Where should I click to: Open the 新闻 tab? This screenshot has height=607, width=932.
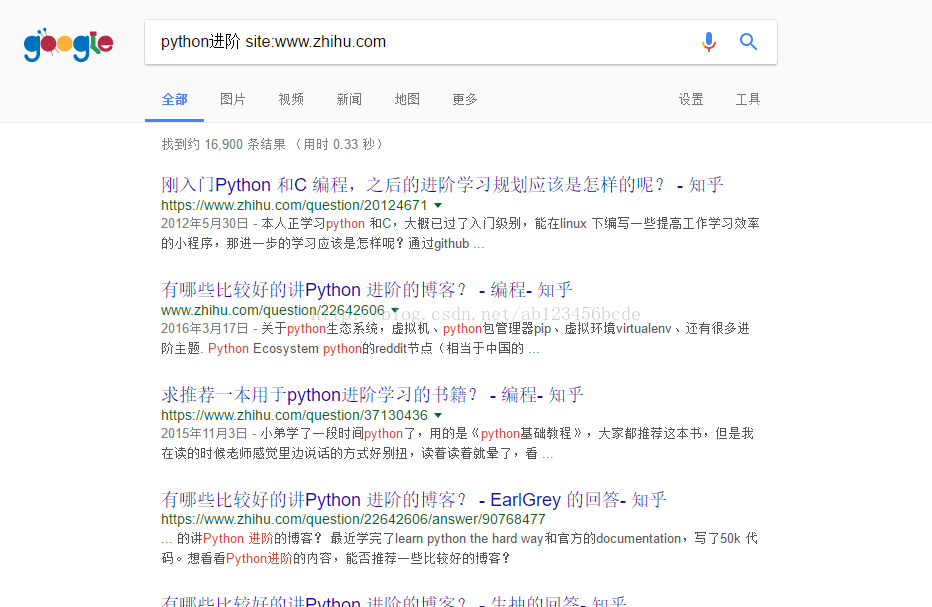[349, 99]
